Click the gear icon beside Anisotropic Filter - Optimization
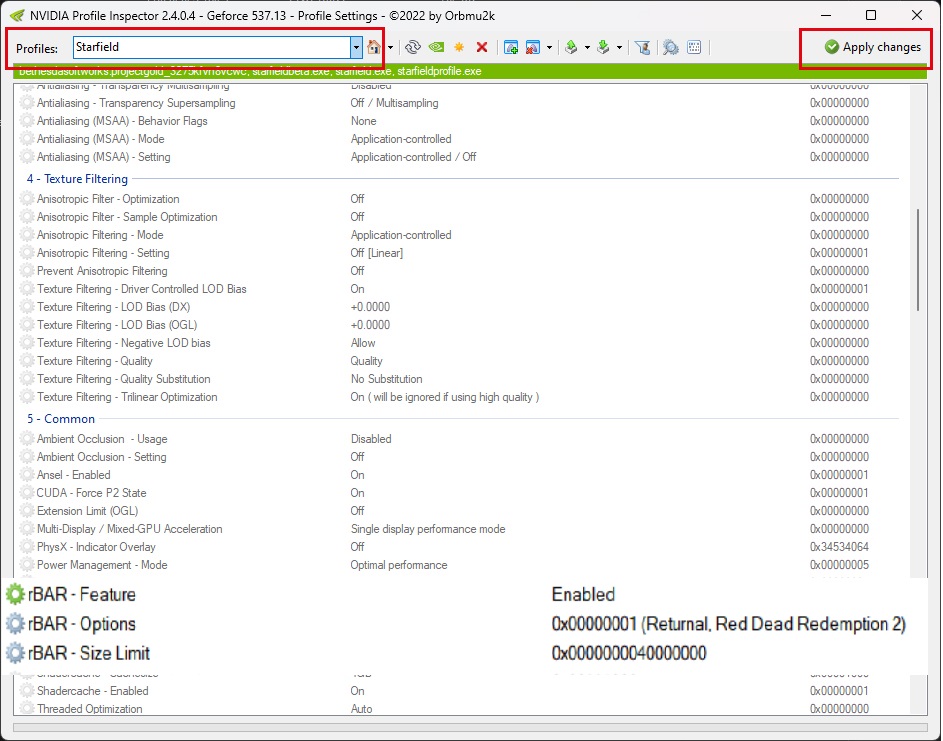 (27, 198)
